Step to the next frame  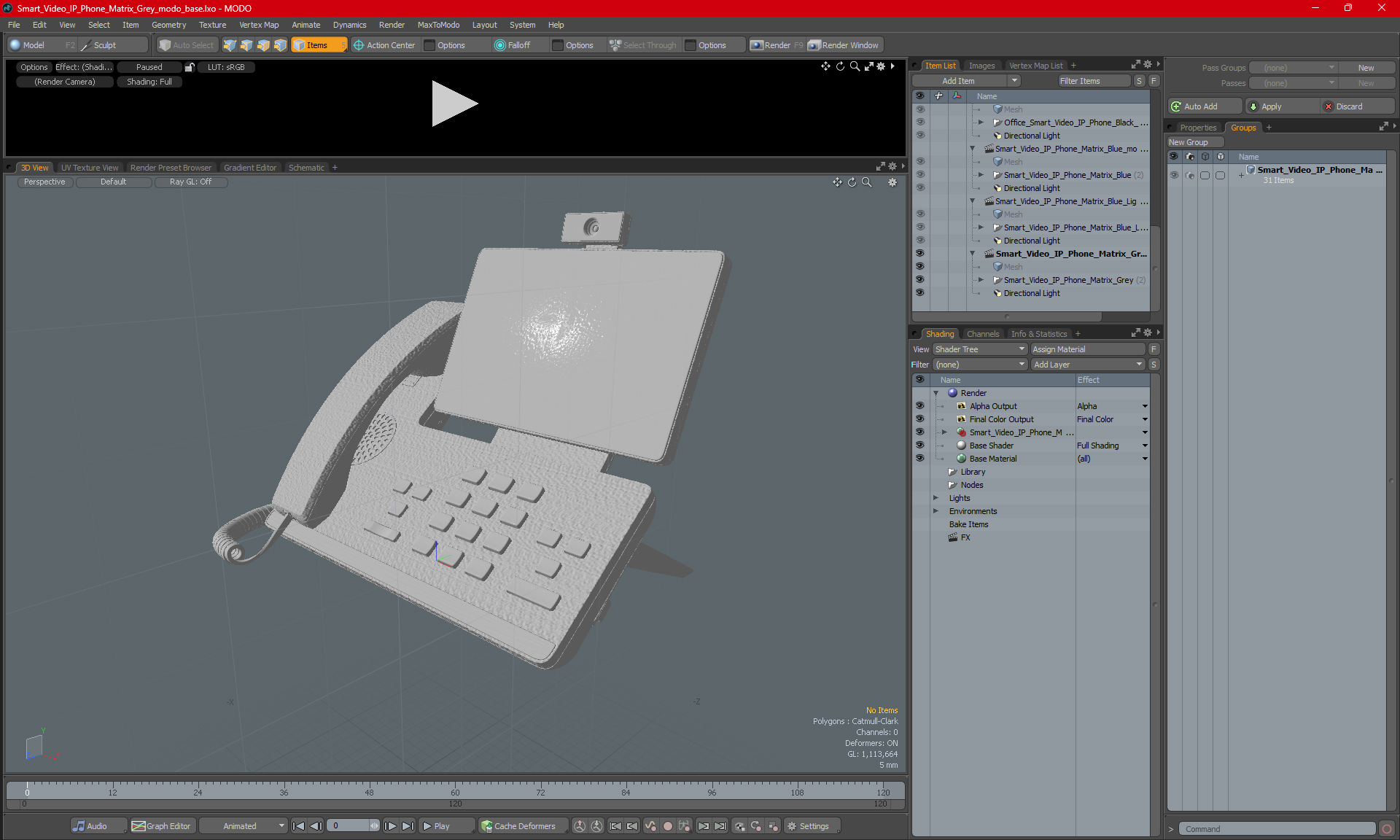(x=390, y=826)
